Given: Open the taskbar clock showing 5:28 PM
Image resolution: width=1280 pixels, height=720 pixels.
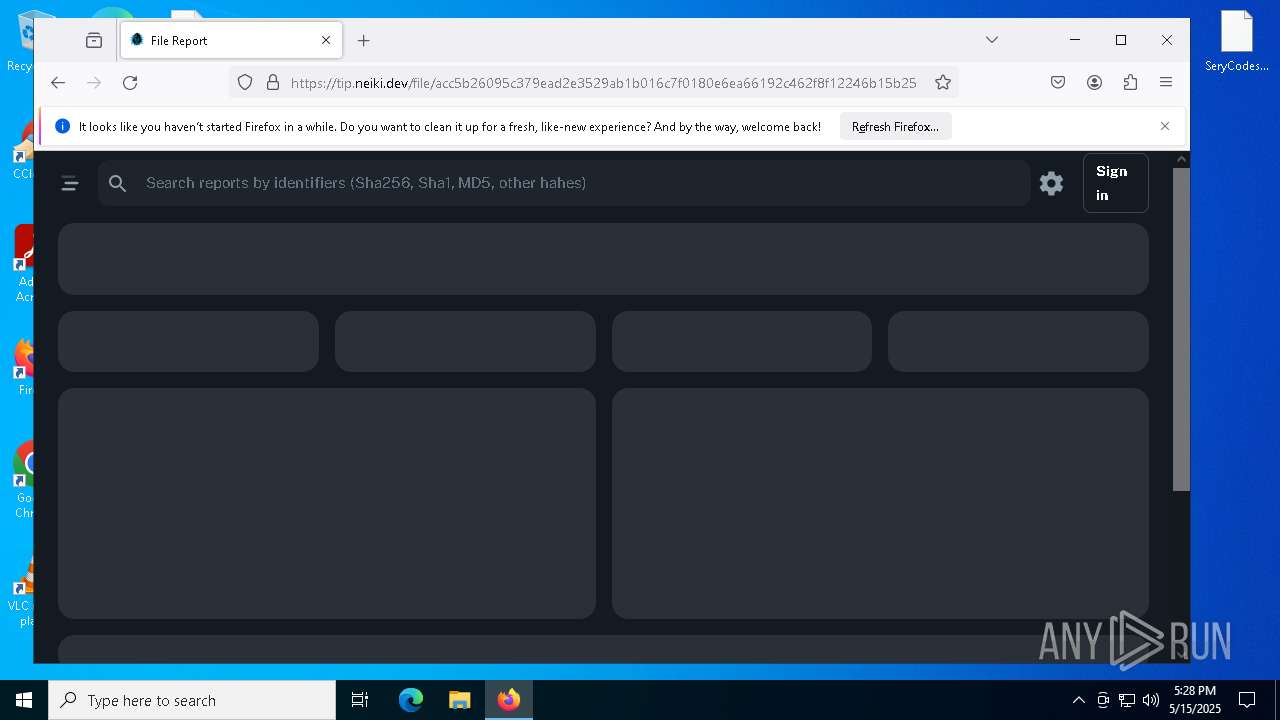Looking at the screenshot, I should coord(1195,700).
